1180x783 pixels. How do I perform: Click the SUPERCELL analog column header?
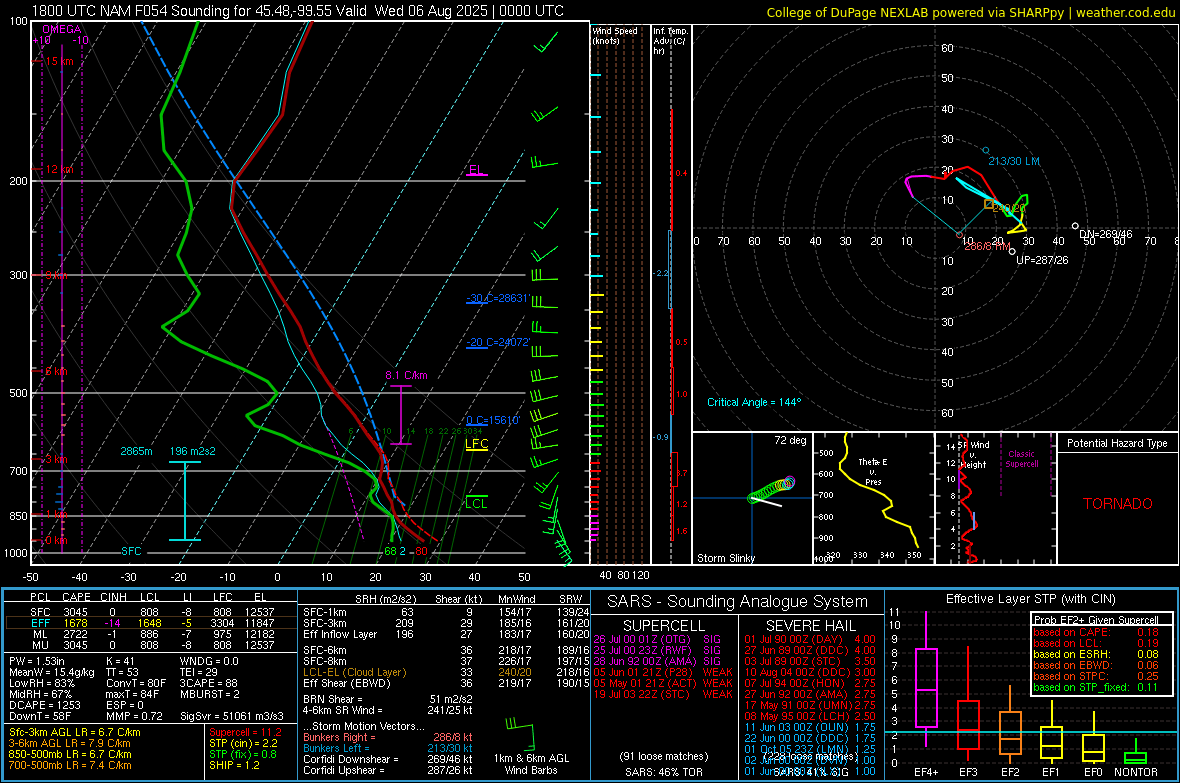tap(664, 626)
